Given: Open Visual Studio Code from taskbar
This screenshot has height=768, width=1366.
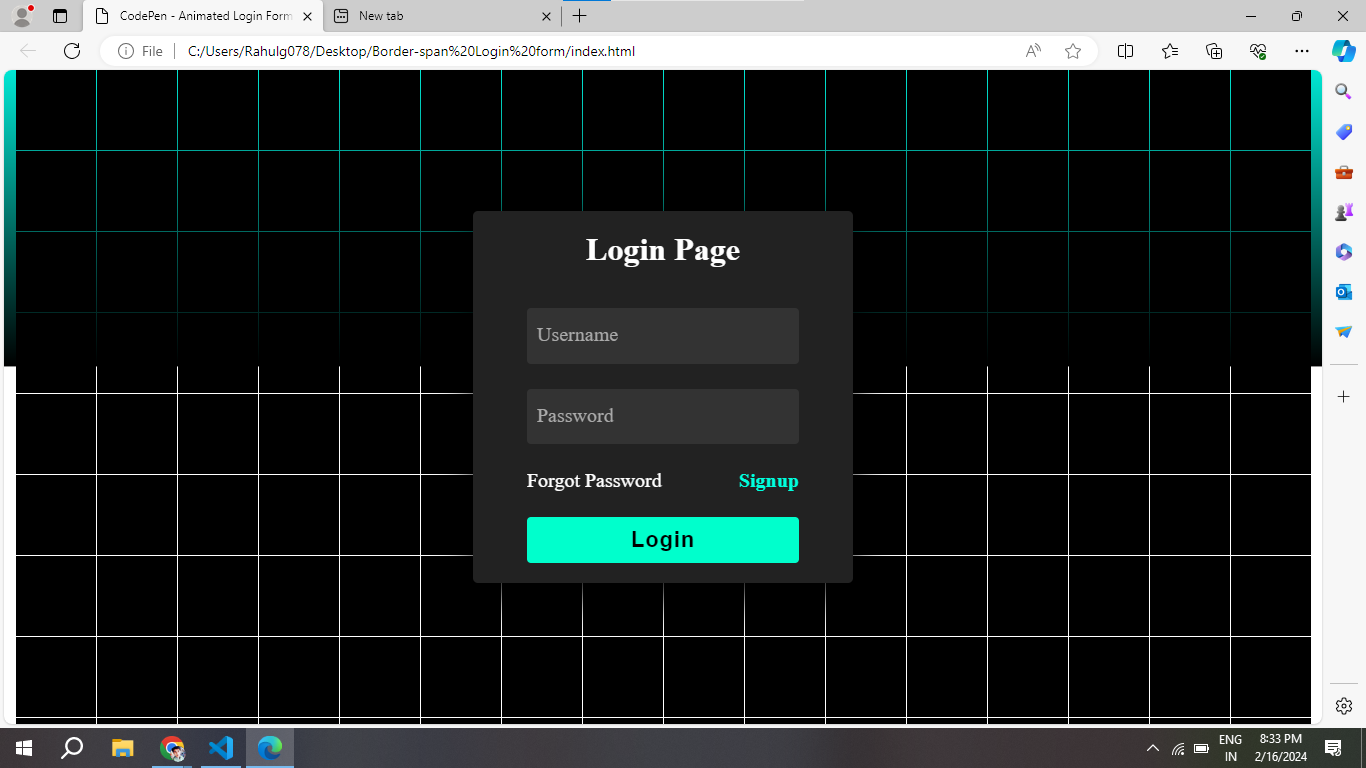Looking at the screenshot, I should click(221, 748).
